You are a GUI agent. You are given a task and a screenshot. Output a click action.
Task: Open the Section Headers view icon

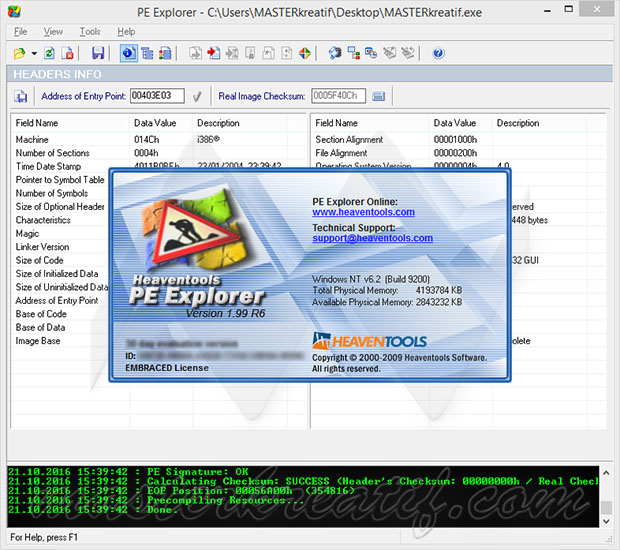pyautogui.click(x=165, y=53)
